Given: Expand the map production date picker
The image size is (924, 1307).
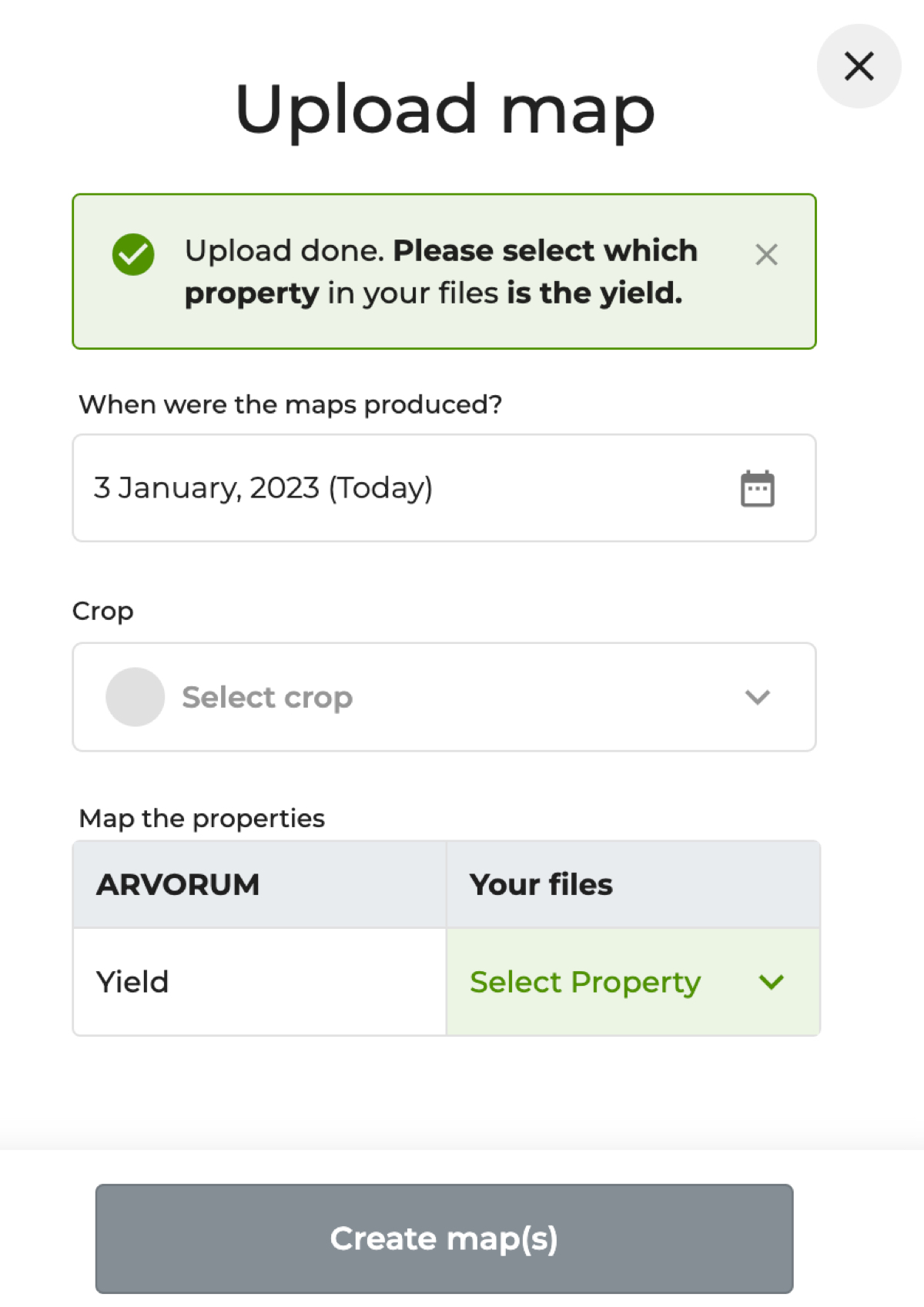Looking at the screenshot, I should [x=444, y=488].
